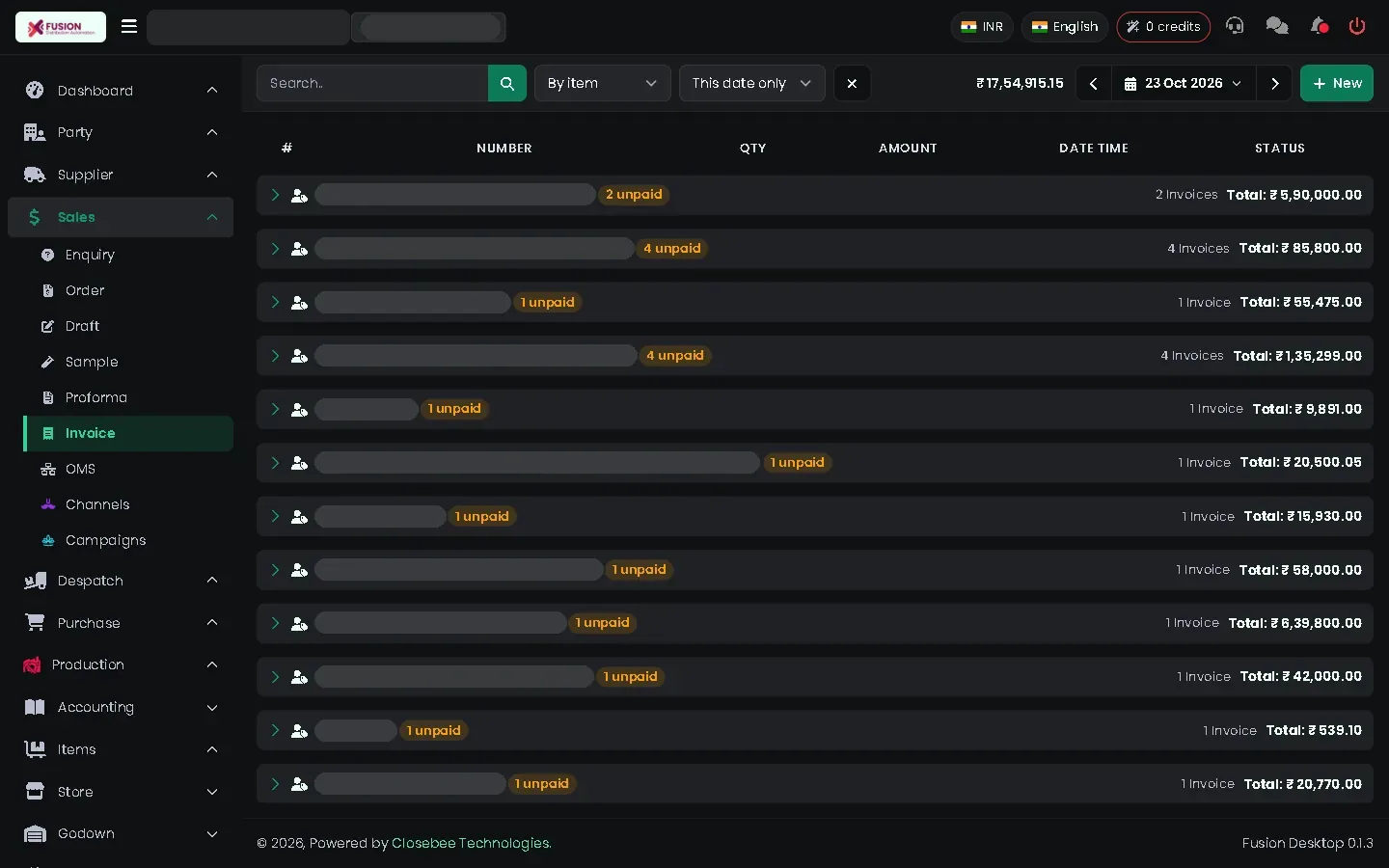The height and width of the screenshot is (868, 1389).
Task: Click the Search input field
Action: coord(372,83)
